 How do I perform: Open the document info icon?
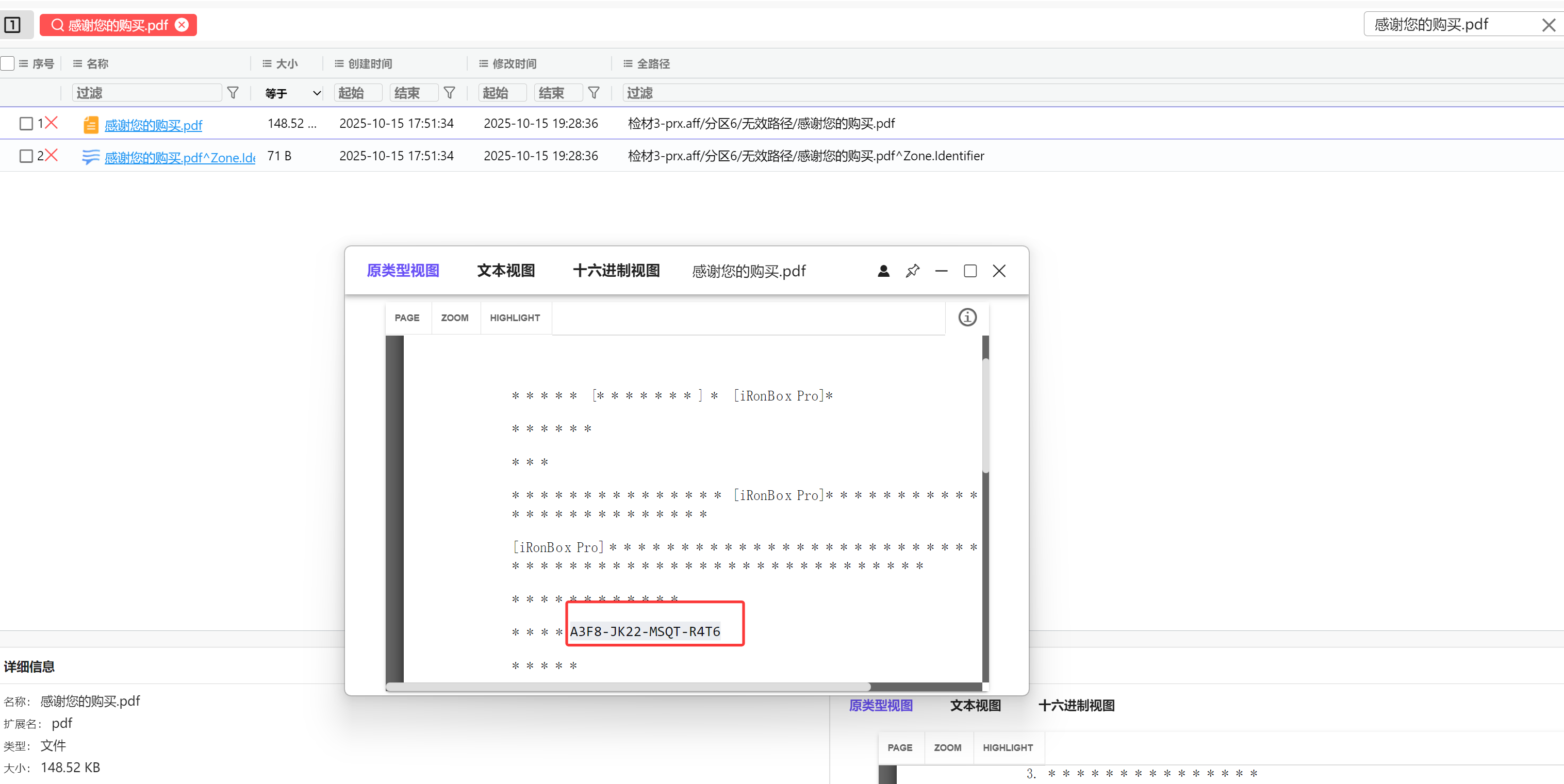point(967,317)
